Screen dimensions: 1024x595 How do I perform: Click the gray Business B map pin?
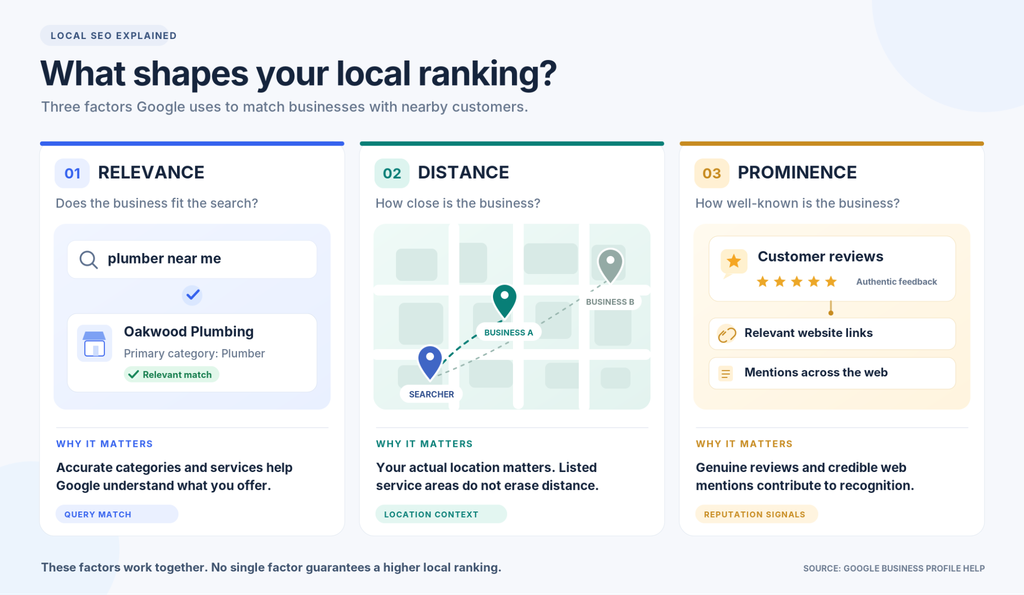(611, 265)
